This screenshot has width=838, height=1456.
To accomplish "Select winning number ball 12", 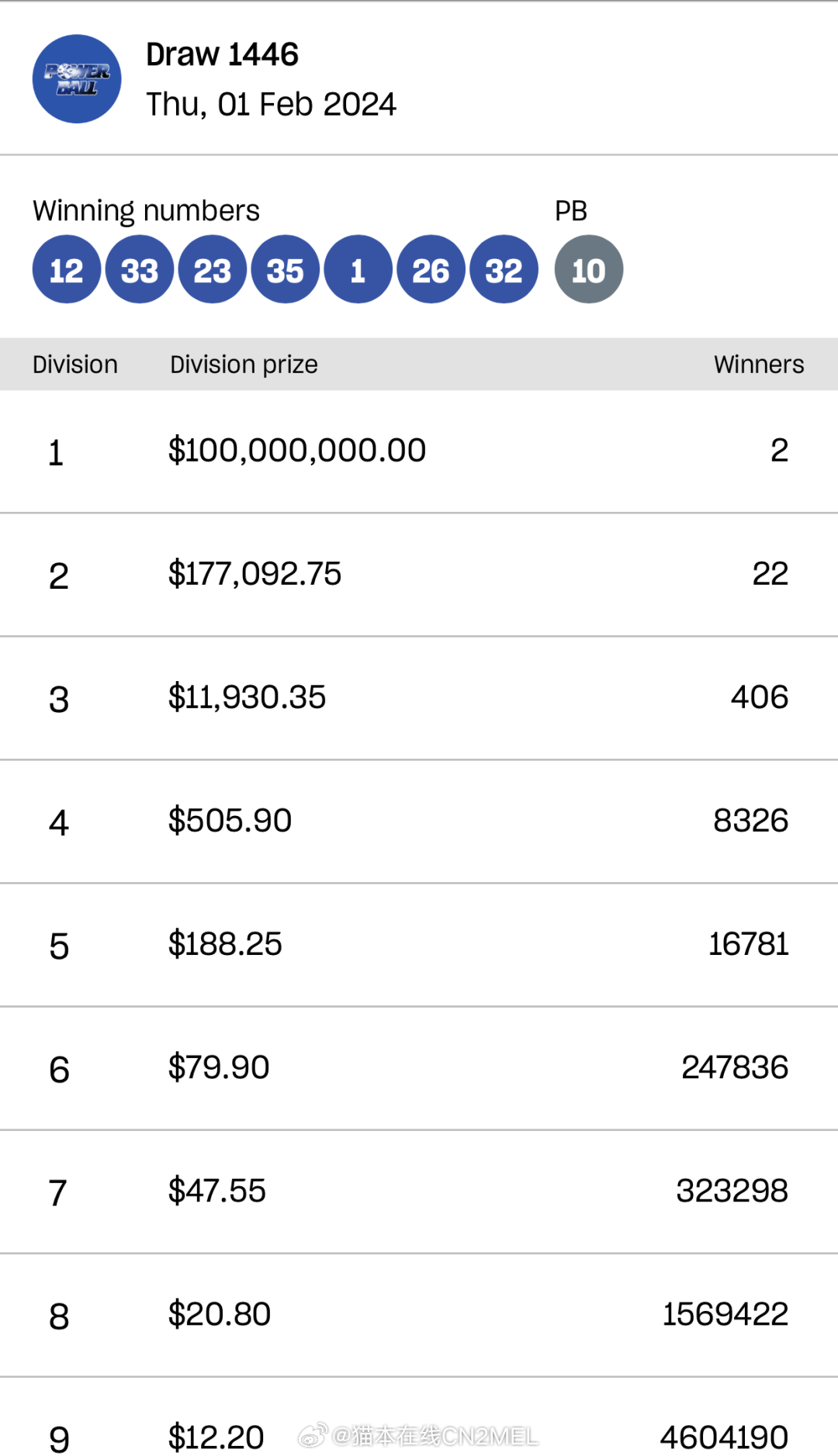I will tap(67, 269).
